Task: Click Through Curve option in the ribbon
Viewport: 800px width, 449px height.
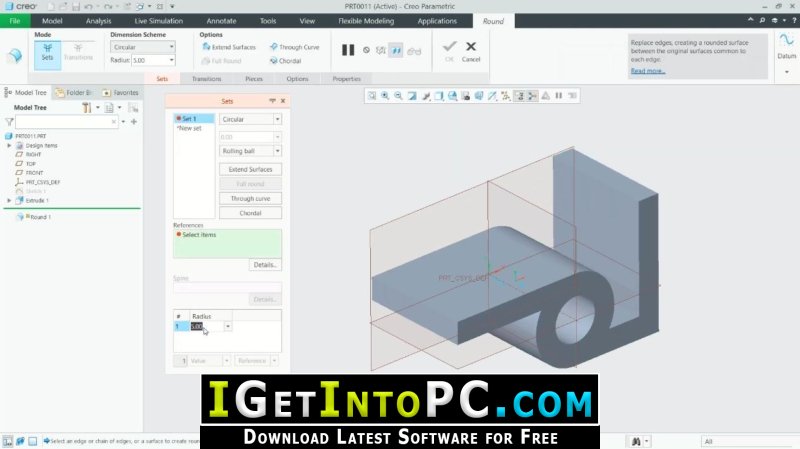Action: tap(294, 47)
